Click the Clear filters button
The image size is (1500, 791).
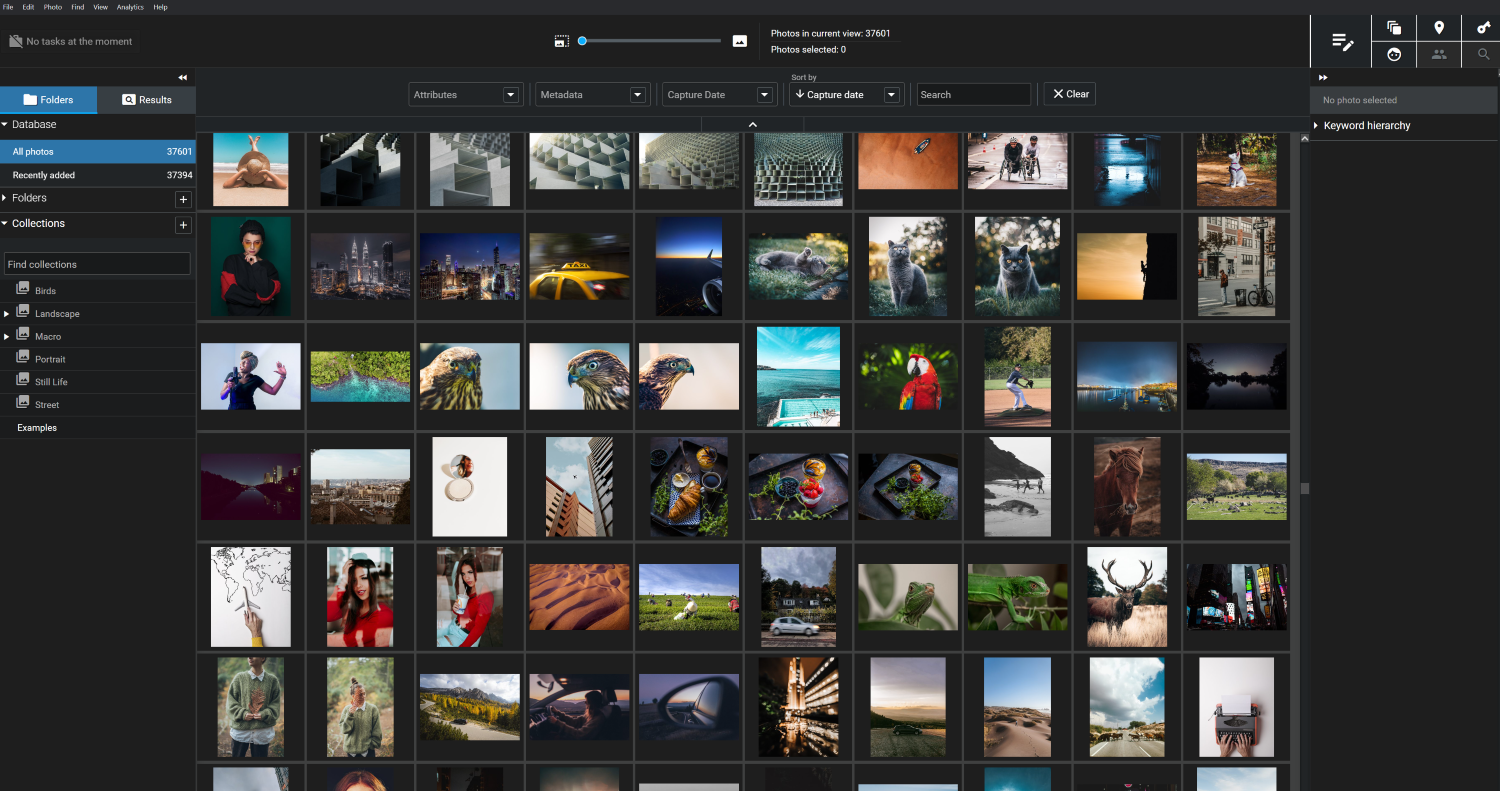(x=1069, y=94)
